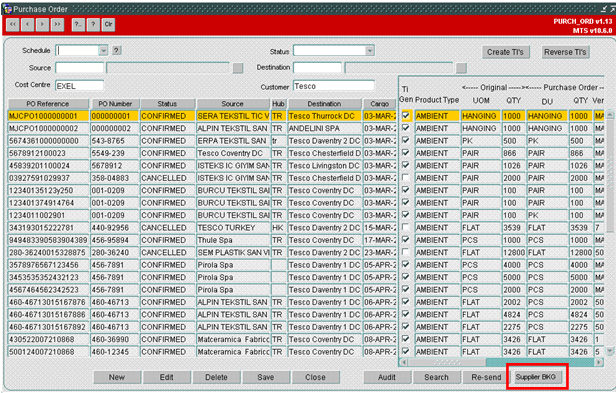The height and width of the screenshot is (393, 616).
Task: Click the Save button
Action: tap(266, 377)
